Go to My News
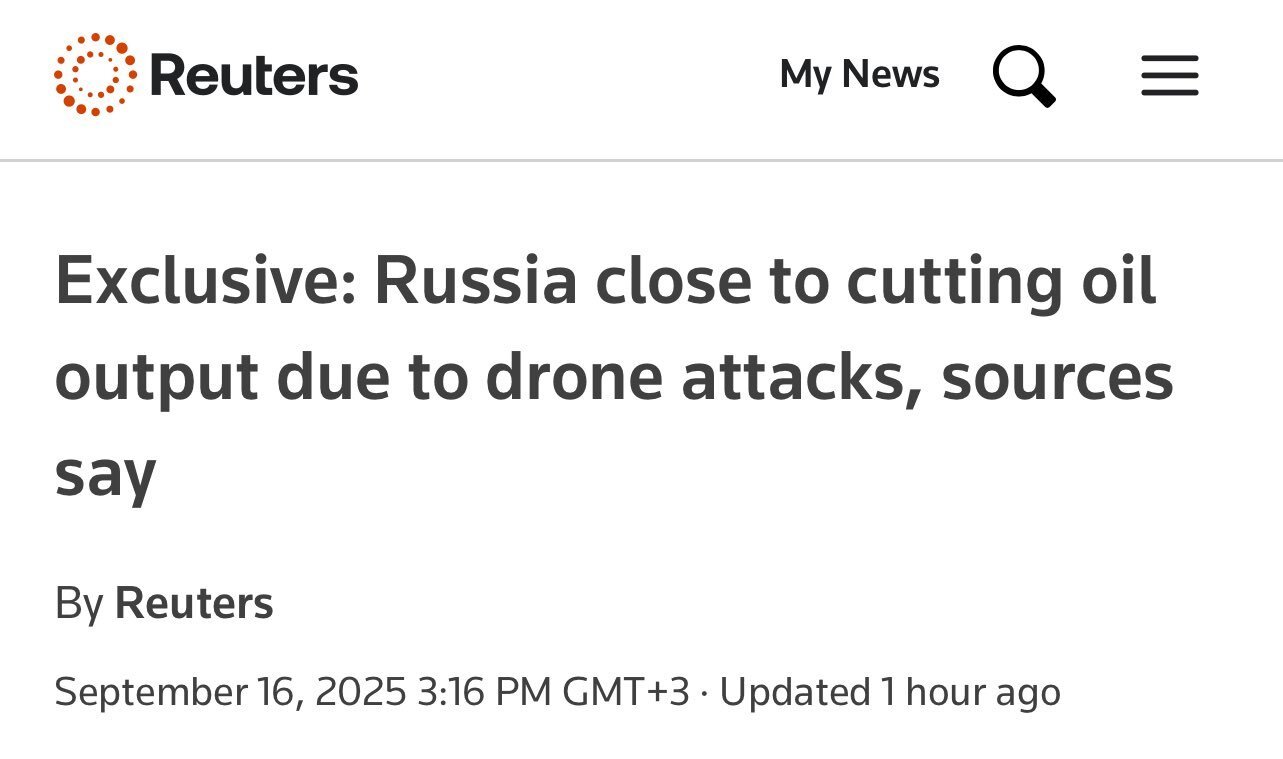1283x759 pixels. point(859,75)
